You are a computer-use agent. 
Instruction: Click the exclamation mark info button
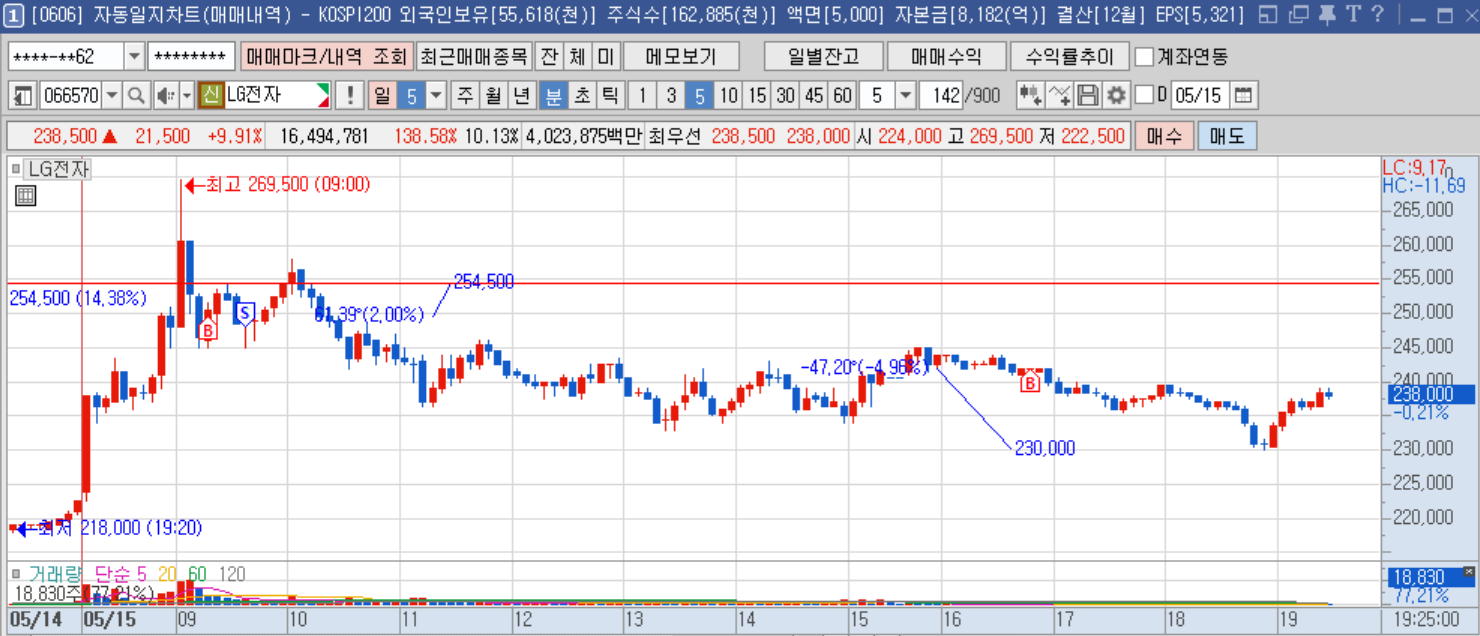[x=350, y=96]
